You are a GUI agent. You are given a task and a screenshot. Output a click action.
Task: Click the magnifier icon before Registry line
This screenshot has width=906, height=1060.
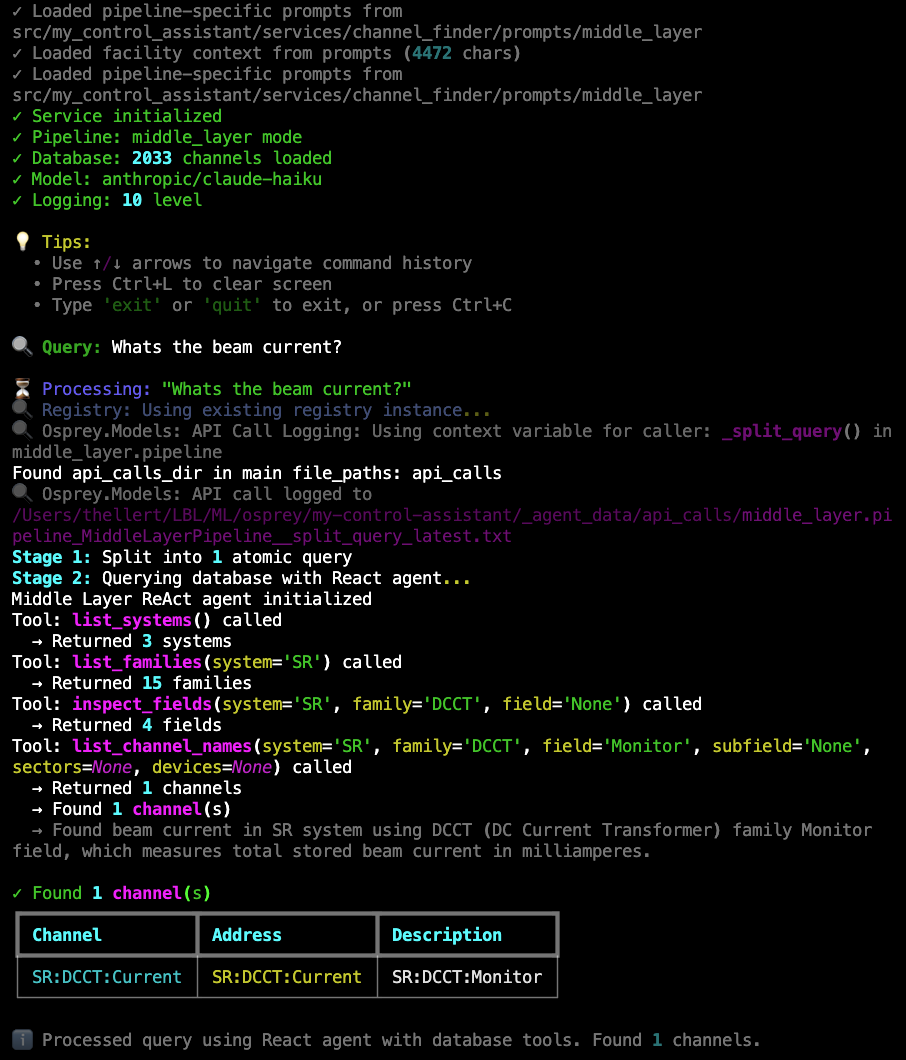click(22, 410)
